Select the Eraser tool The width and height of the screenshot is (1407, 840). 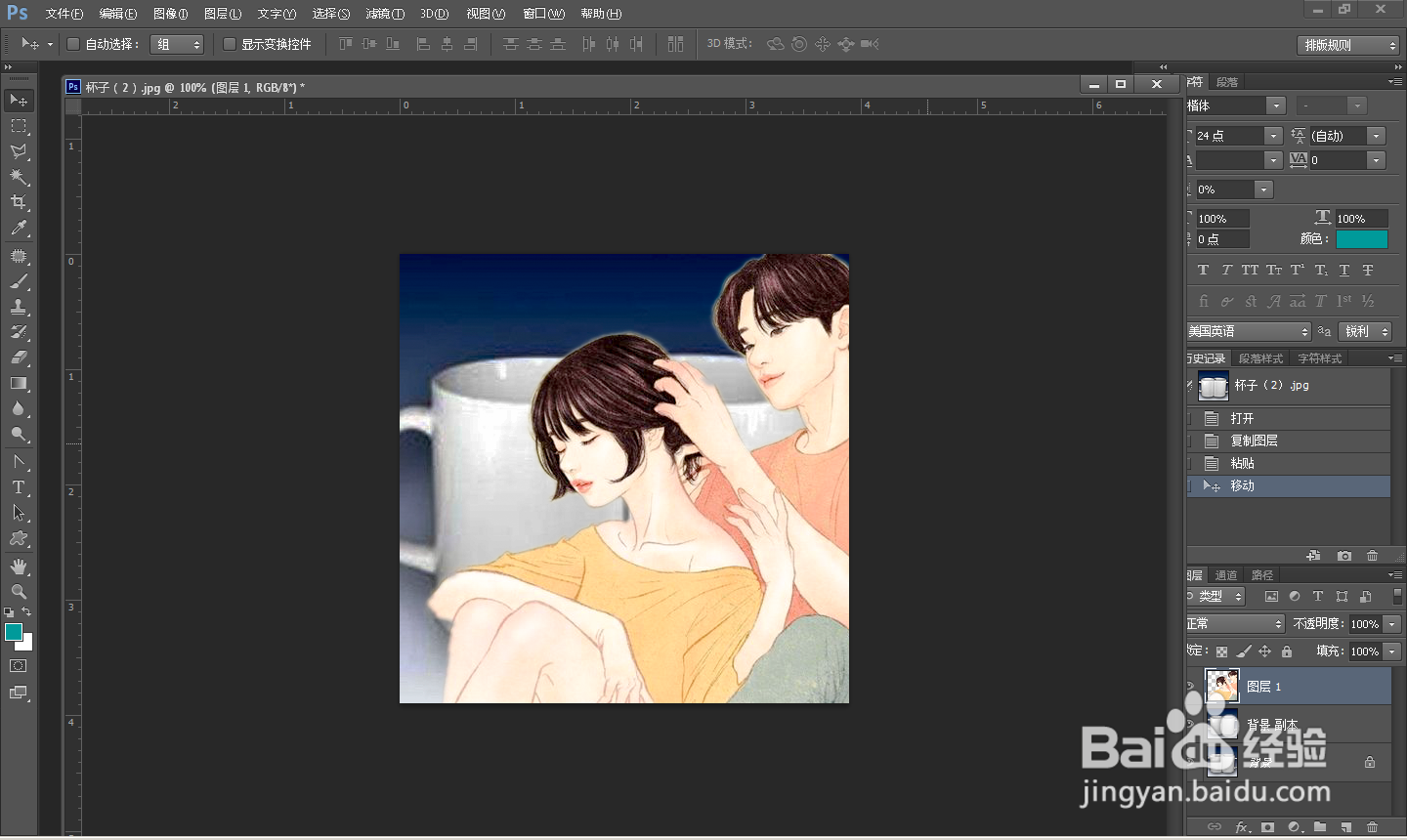tap(19, 357)
